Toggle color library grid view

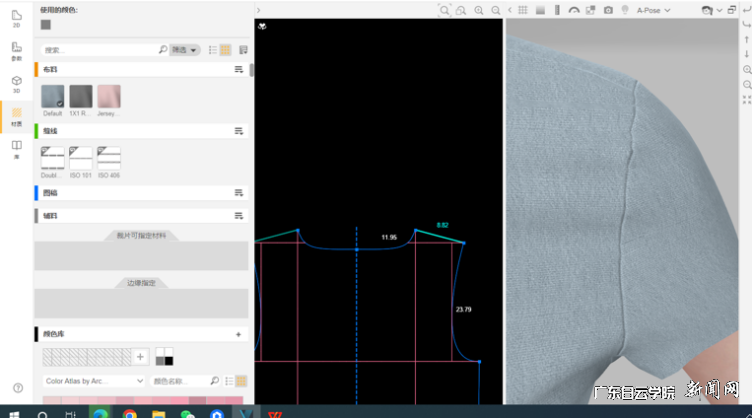coord(240,381)
